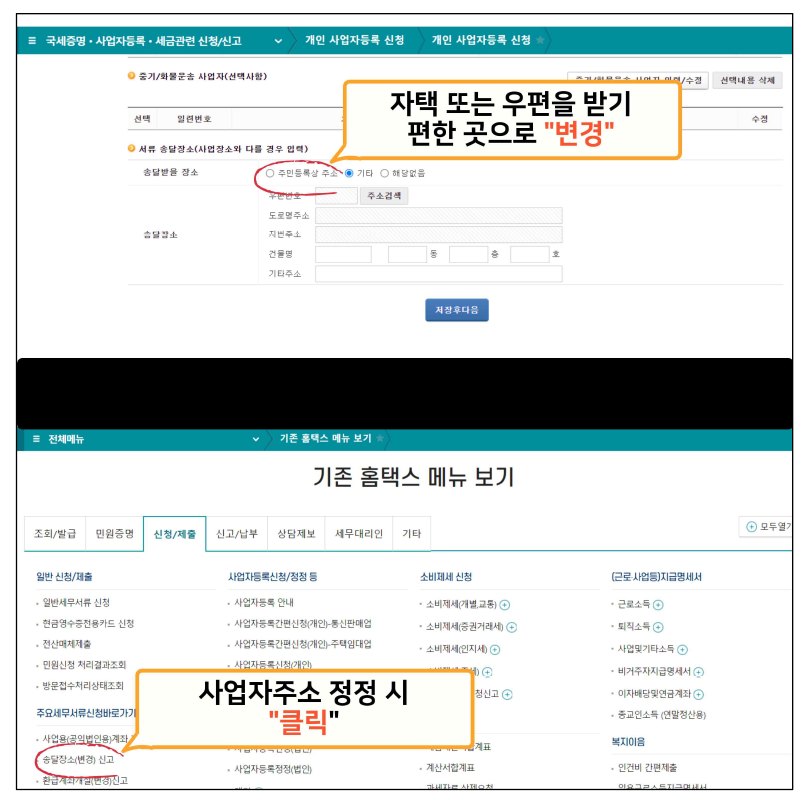805x800 pixels.
Task: Open 사업자등록간편신청(개인)-주택임대업 link
Action: click(x=303, y=644)
